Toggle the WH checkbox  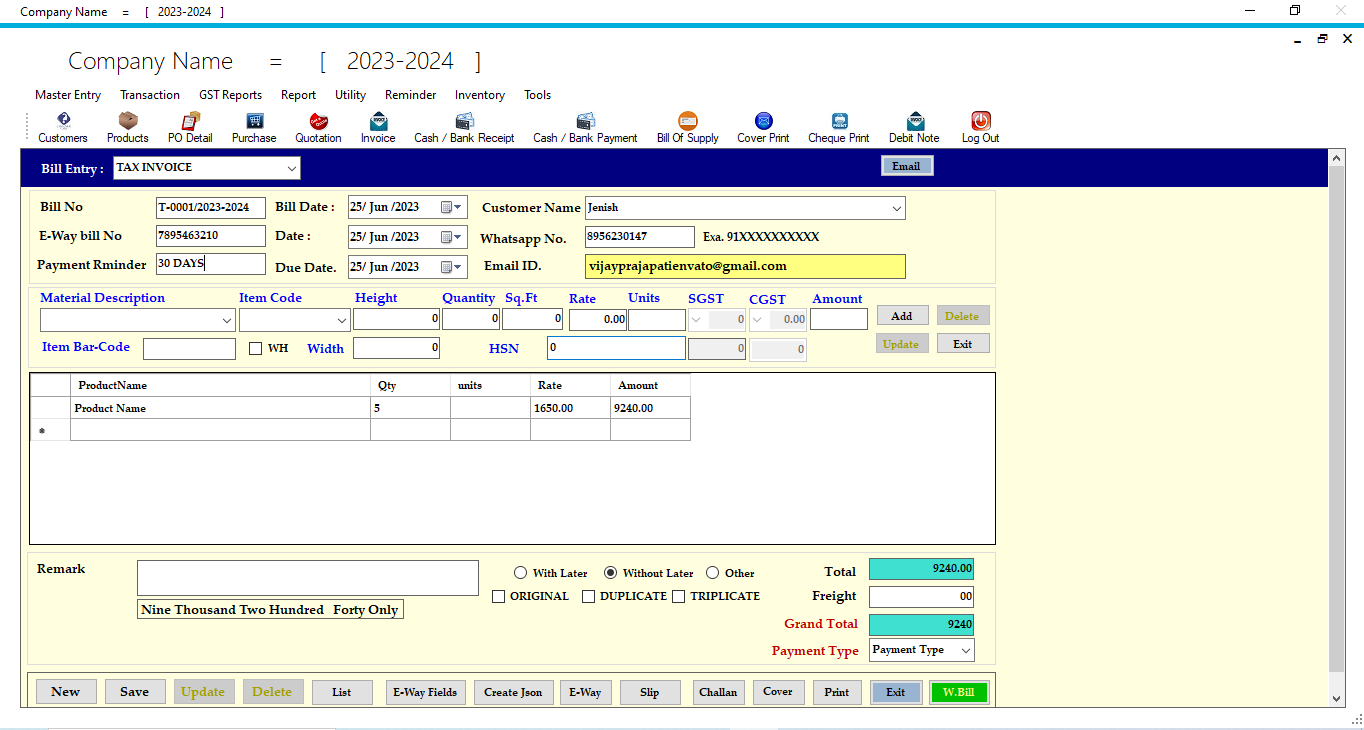tap(255, 347)
